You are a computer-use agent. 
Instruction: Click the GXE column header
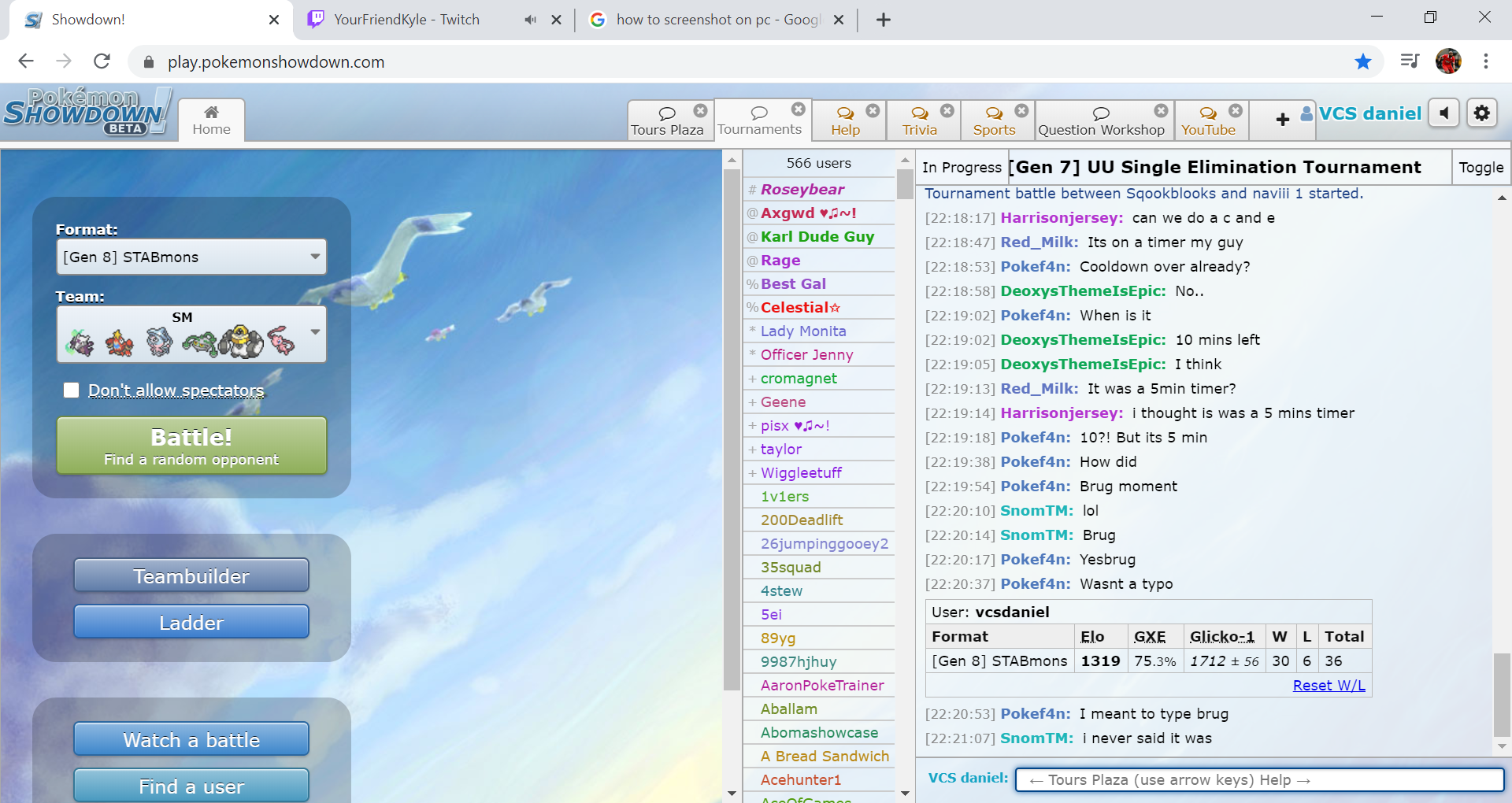click(x=1150, y=636)
